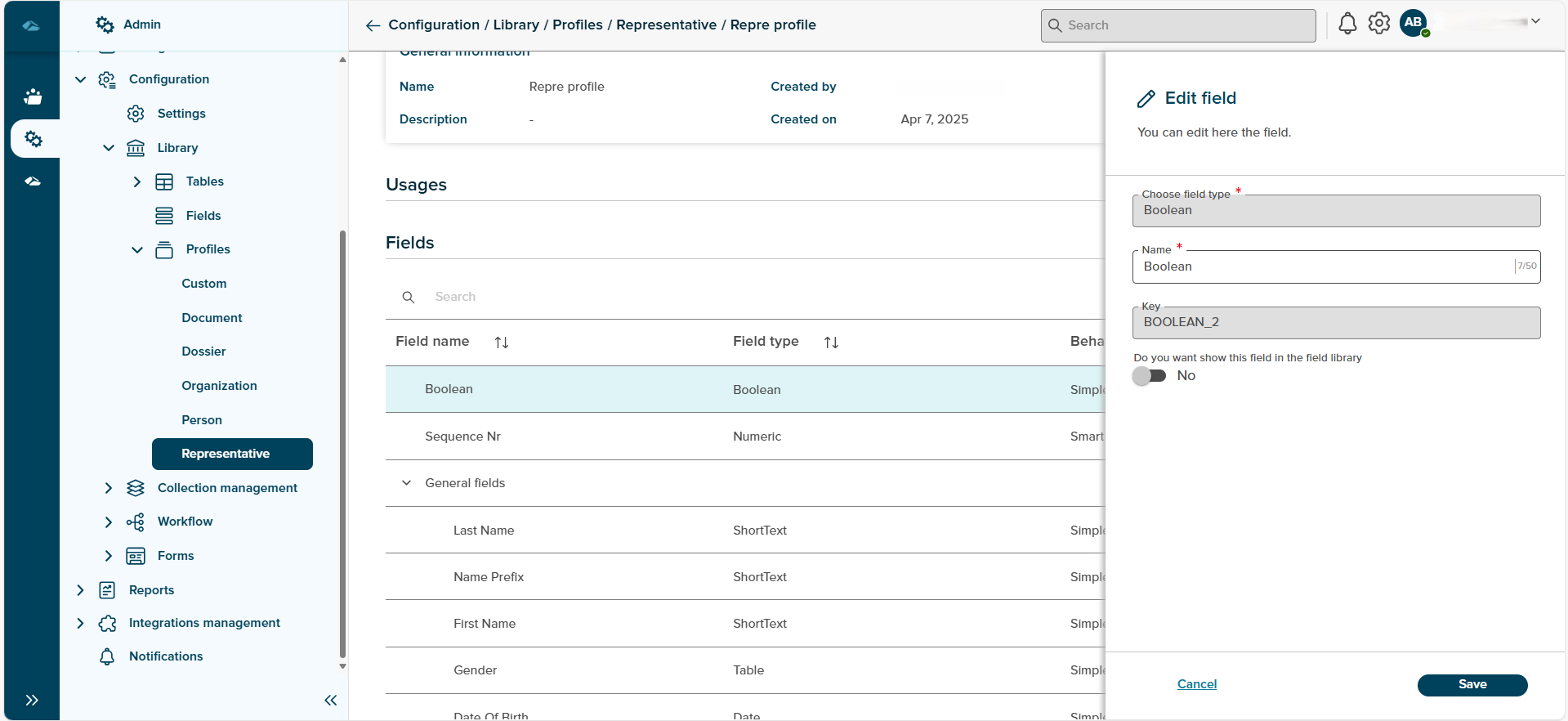The width and height of the screenshot is (1568, 721).
Task: Click the Reports document icon
Action: pos(107,590)
